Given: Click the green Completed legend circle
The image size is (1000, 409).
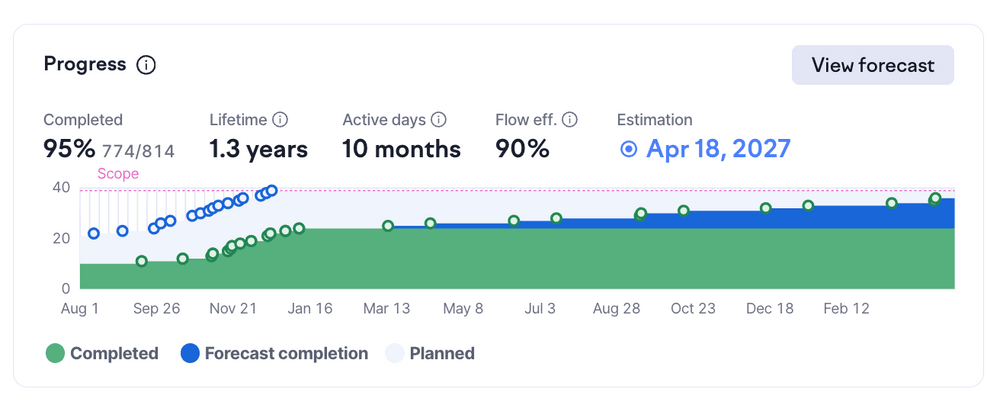Looking at the screenshot, I should tap(55, 353).
